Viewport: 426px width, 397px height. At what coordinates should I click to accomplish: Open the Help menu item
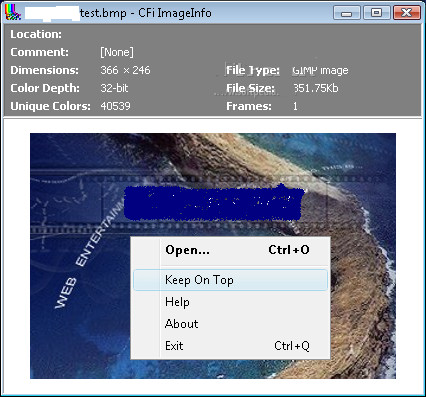pos(230,302)
